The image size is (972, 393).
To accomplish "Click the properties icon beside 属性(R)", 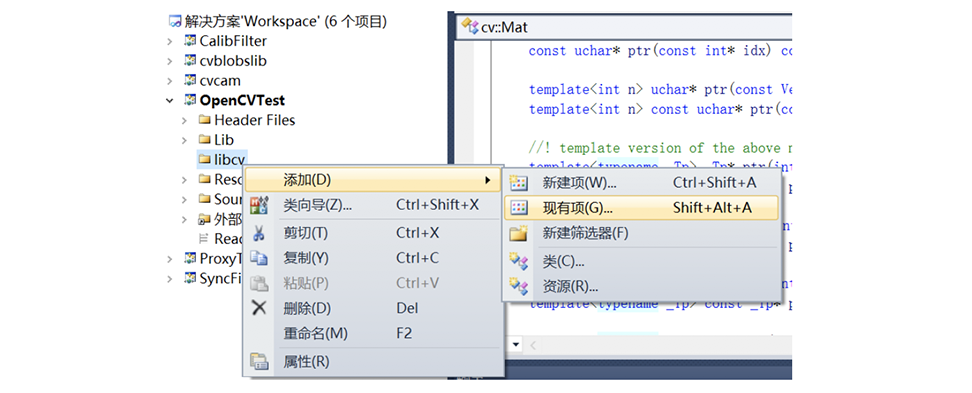I will click(259, 361).
